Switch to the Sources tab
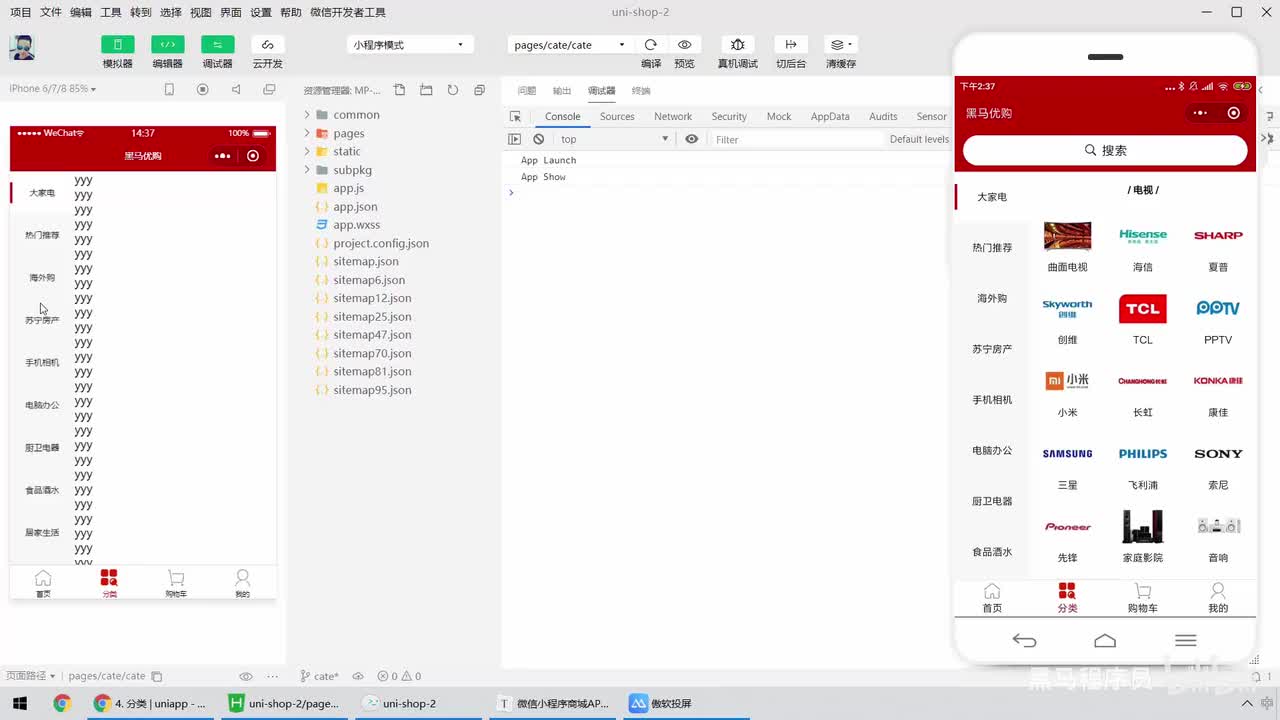 617,117
